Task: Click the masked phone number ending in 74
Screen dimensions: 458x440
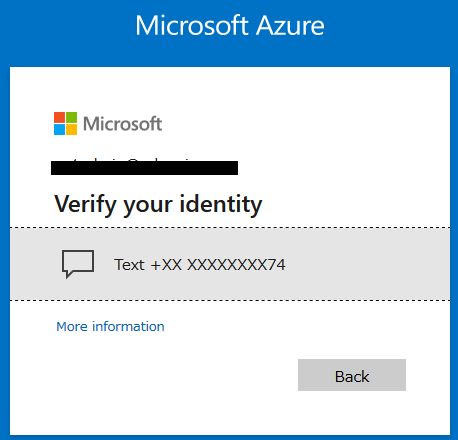Action: (x=218, y=265)
